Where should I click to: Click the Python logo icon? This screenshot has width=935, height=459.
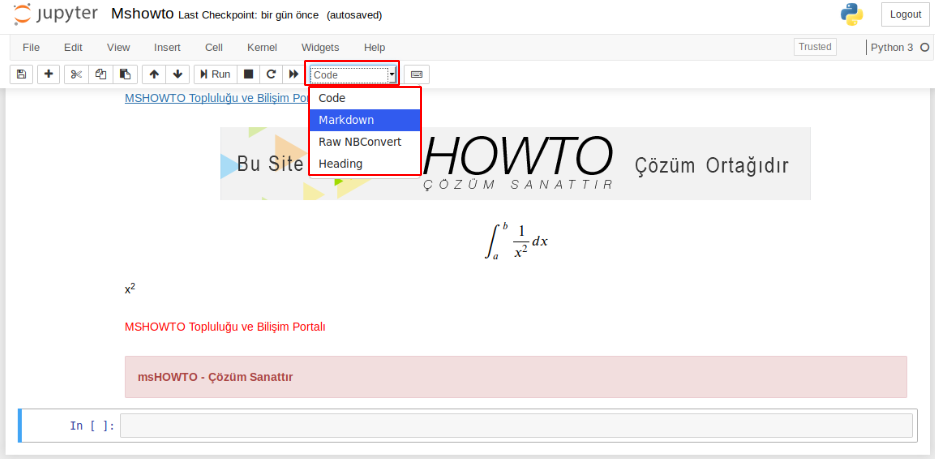[x=852, y=15]
